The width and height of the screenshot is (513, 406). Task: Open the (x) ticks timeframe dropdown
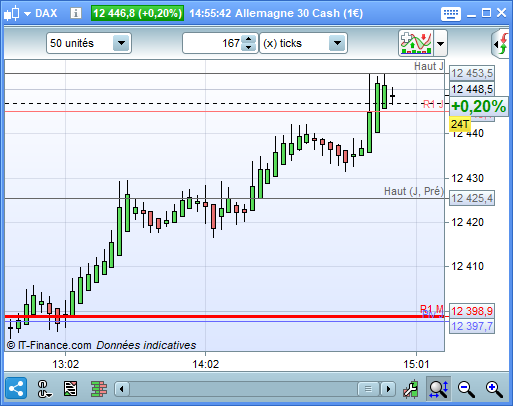303,43
